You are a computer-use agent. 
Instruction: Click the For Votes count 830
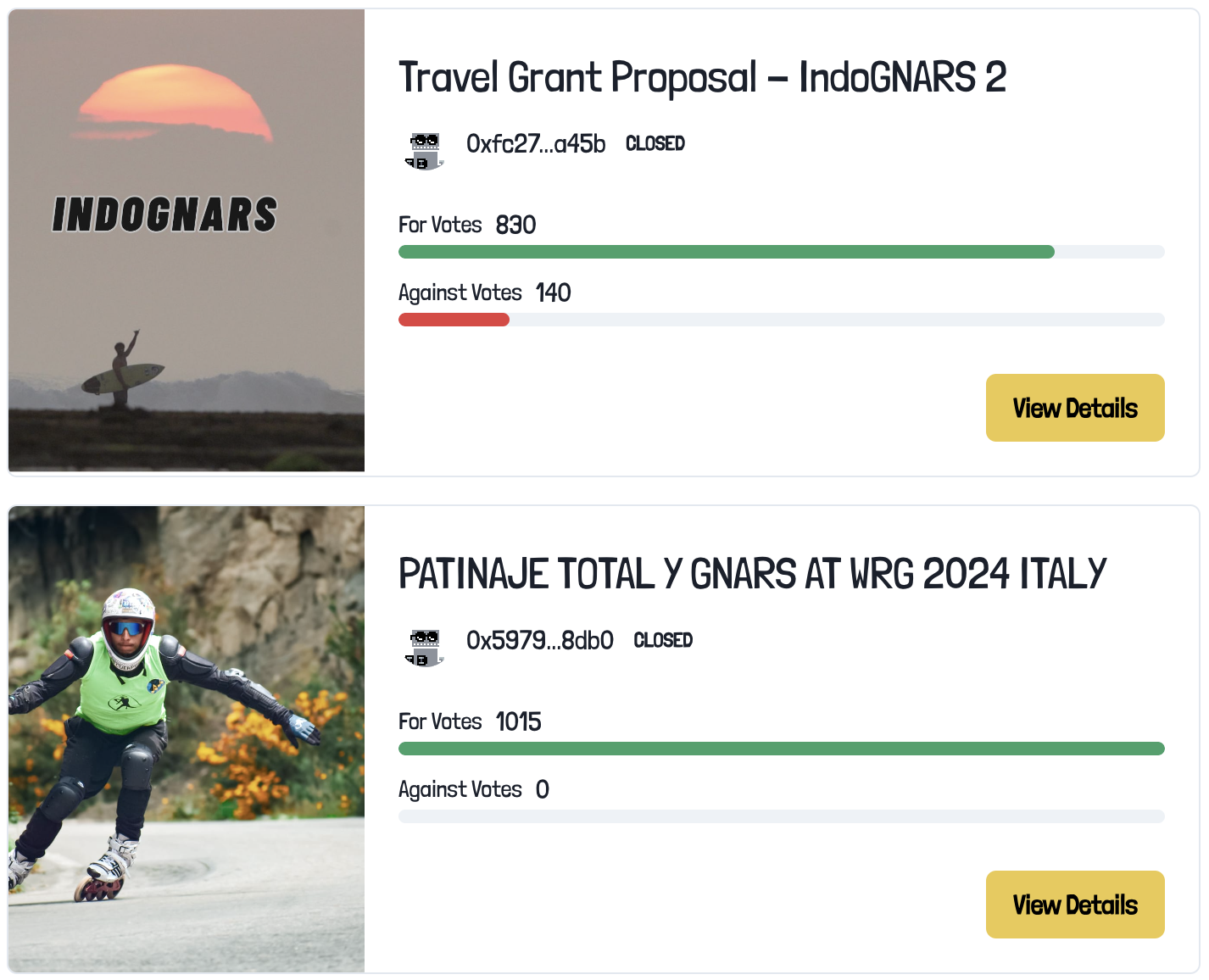pyautogui.click(x=515, y=226)
